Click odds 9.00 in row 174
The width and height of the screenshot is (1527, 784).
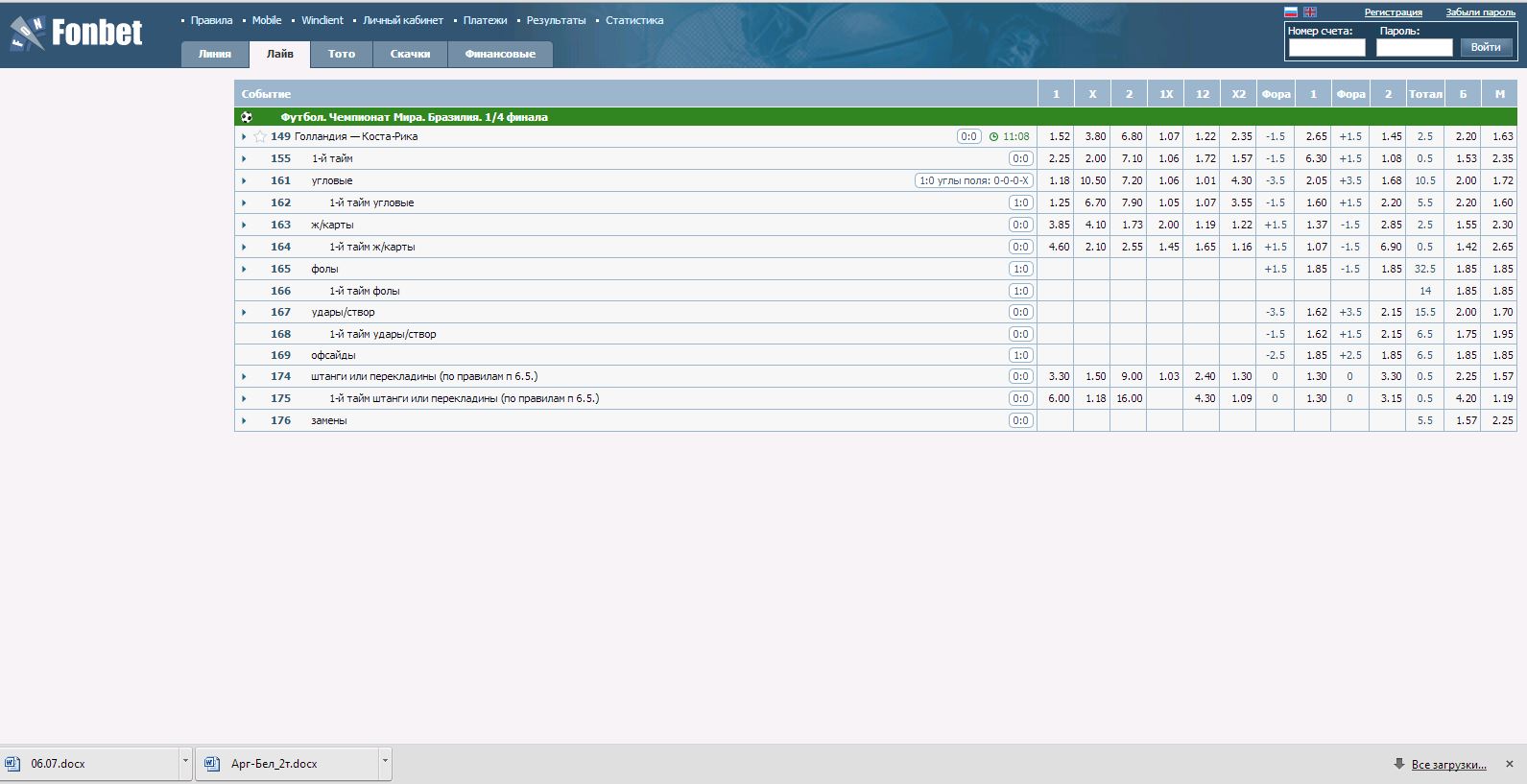(x=1132, y=376)
